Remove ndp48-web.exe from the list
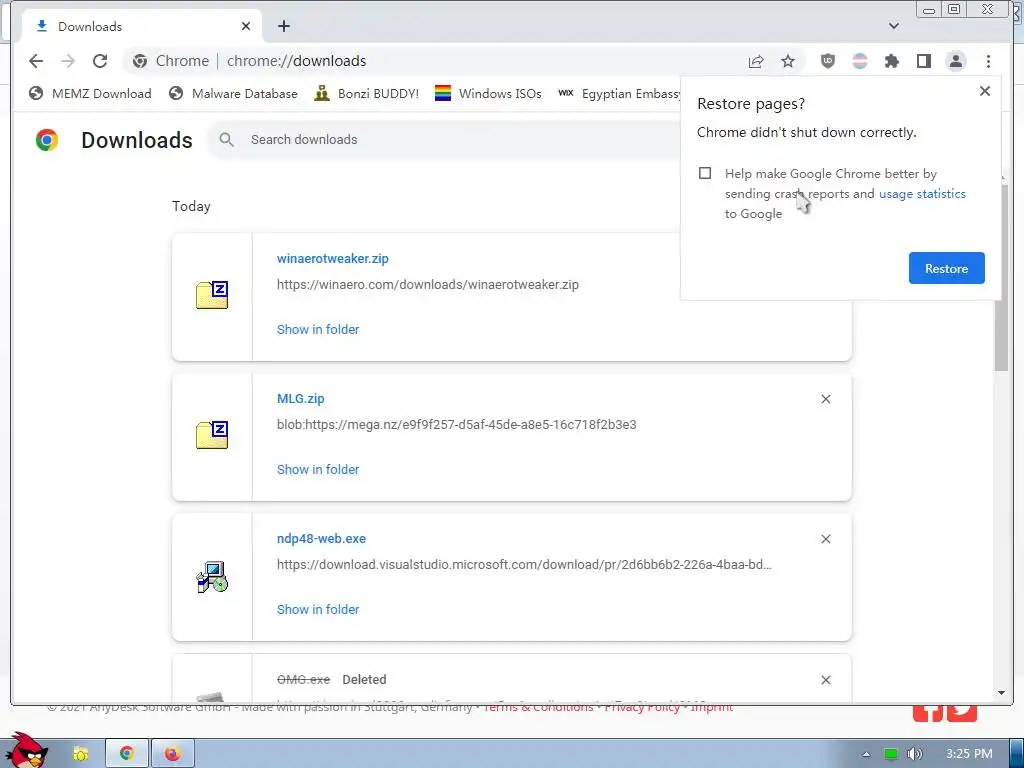Screen dimensions: 1024x768 825,539
